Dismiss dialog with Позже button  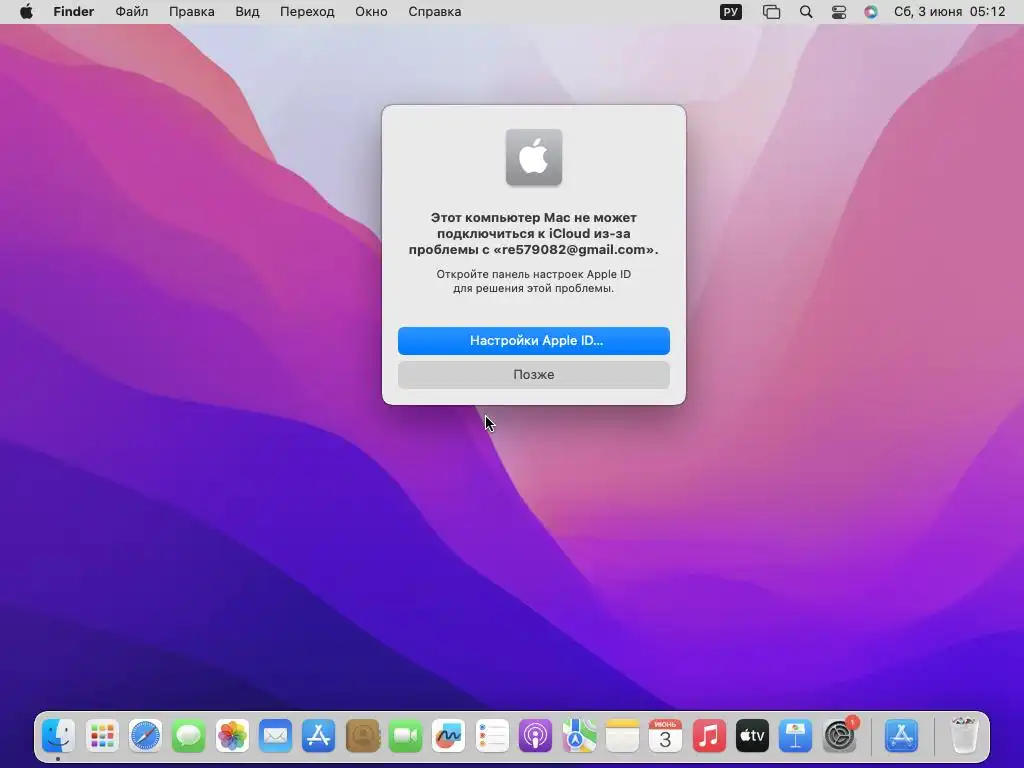pos(534,375)
